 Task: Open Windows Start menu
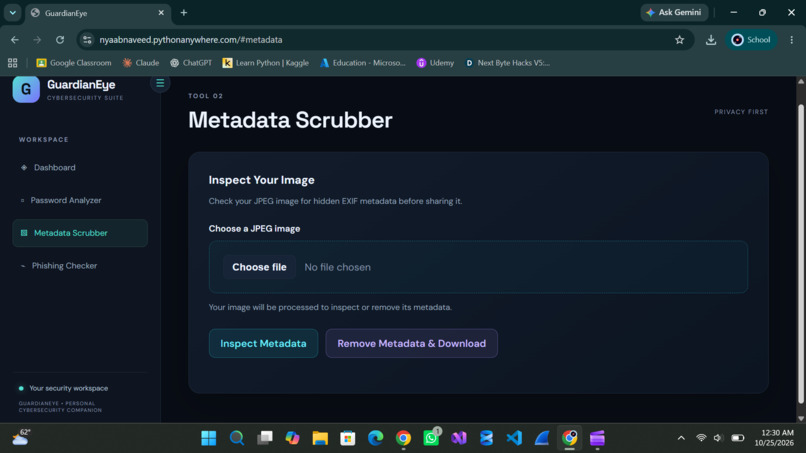pyautogui.click(x=209, y=438)
